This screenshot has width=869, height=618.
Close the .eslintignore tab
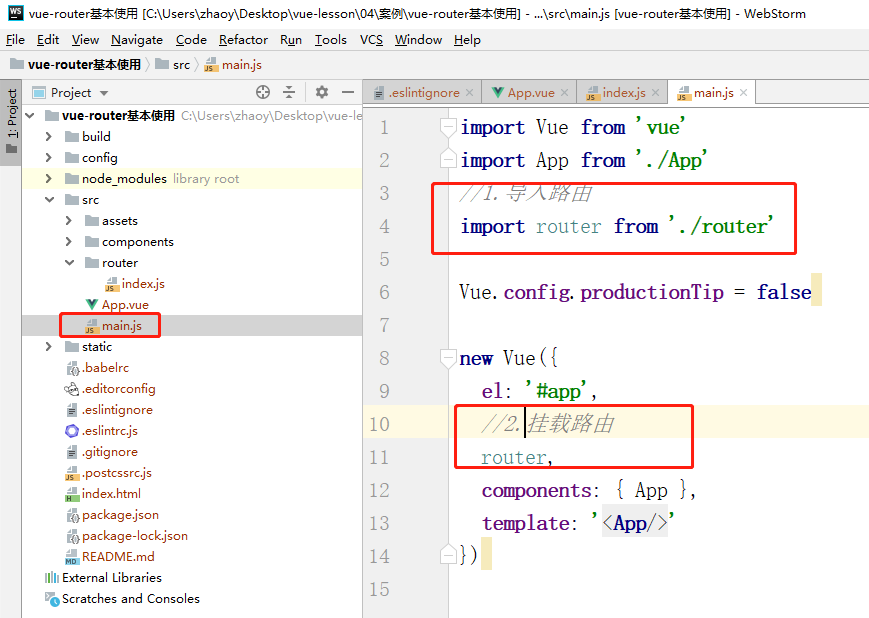point(469,93)
